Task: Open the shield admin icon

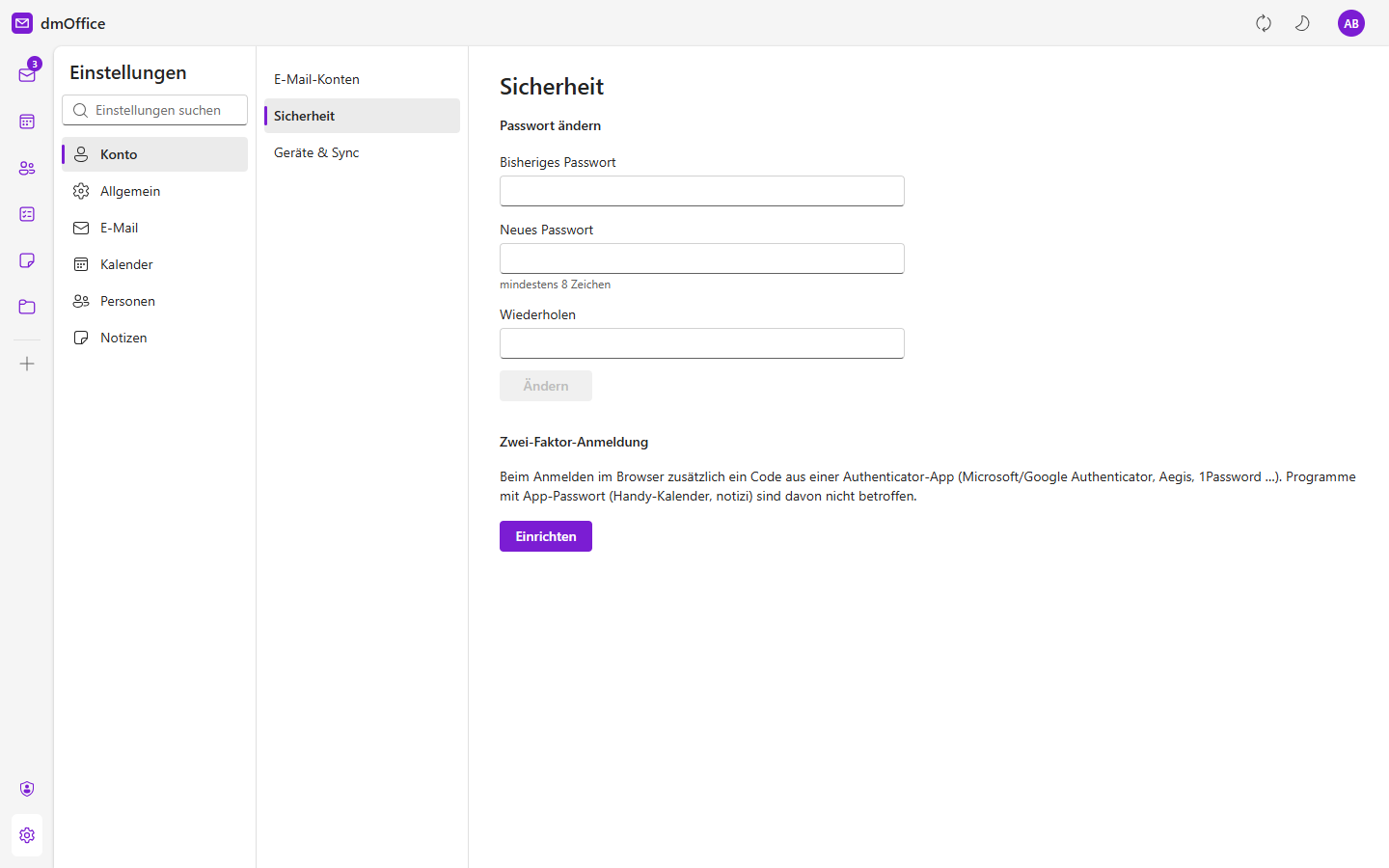Action: pyautogui.click(x=27, y=789)
